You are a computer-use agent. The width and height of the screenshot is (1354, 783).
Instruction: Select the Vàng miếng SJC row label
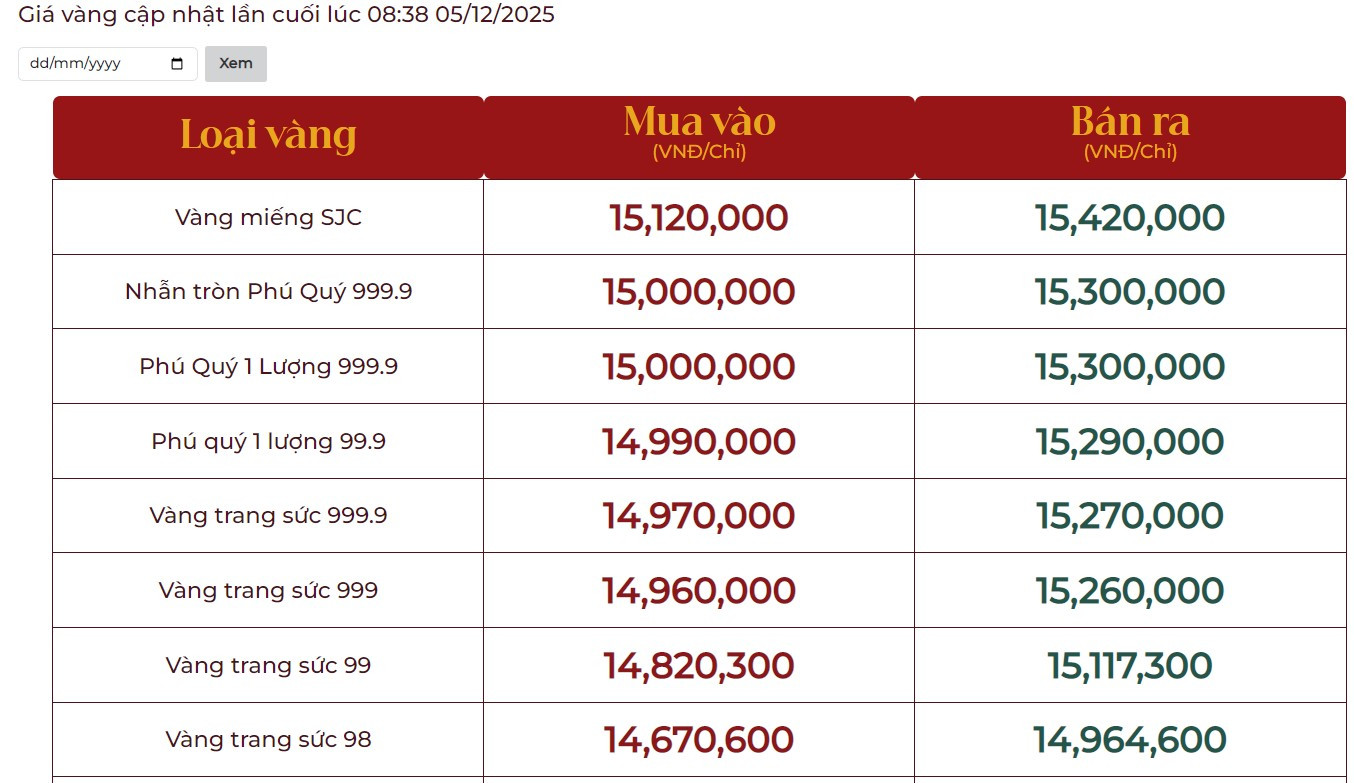[268, 217]
